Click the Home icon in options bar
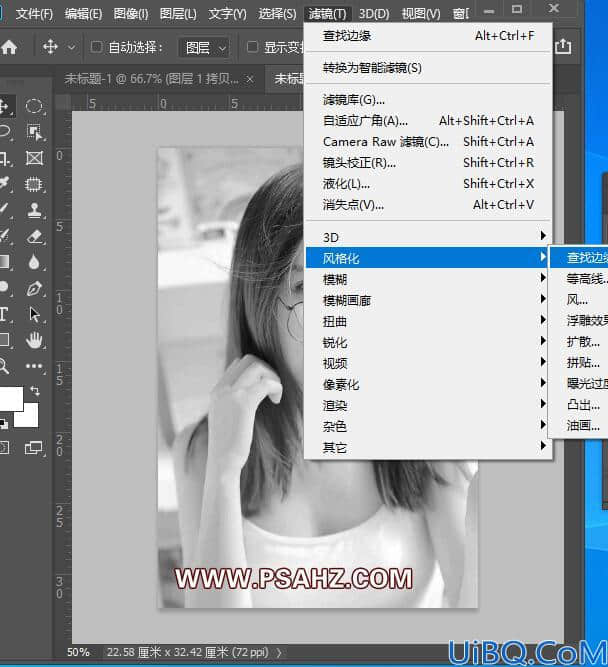The image size is (608, 667). (x=9, y=47)
